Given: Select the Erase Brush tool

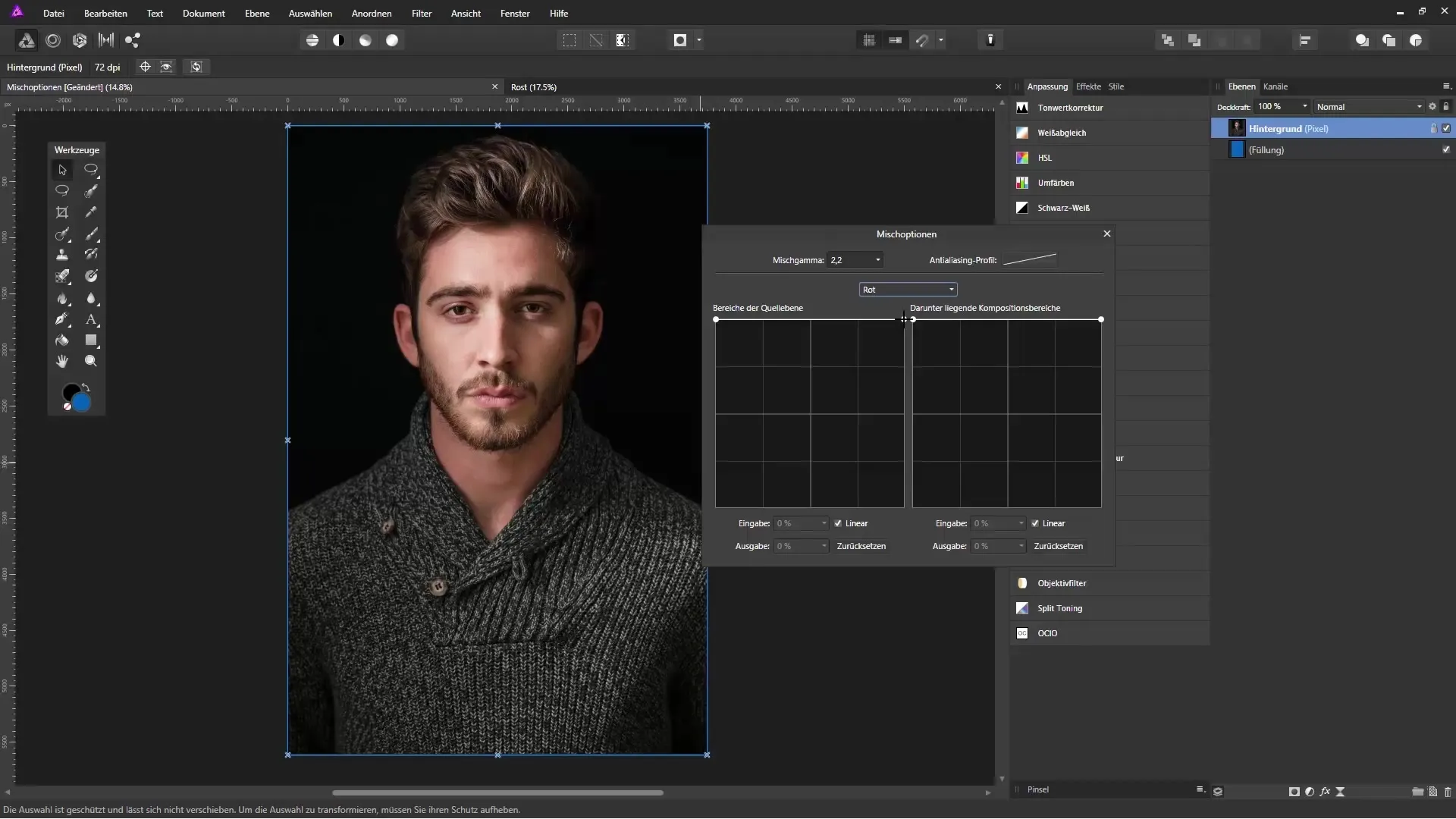Looking at the screenshot, I should [x=62, y=276].
